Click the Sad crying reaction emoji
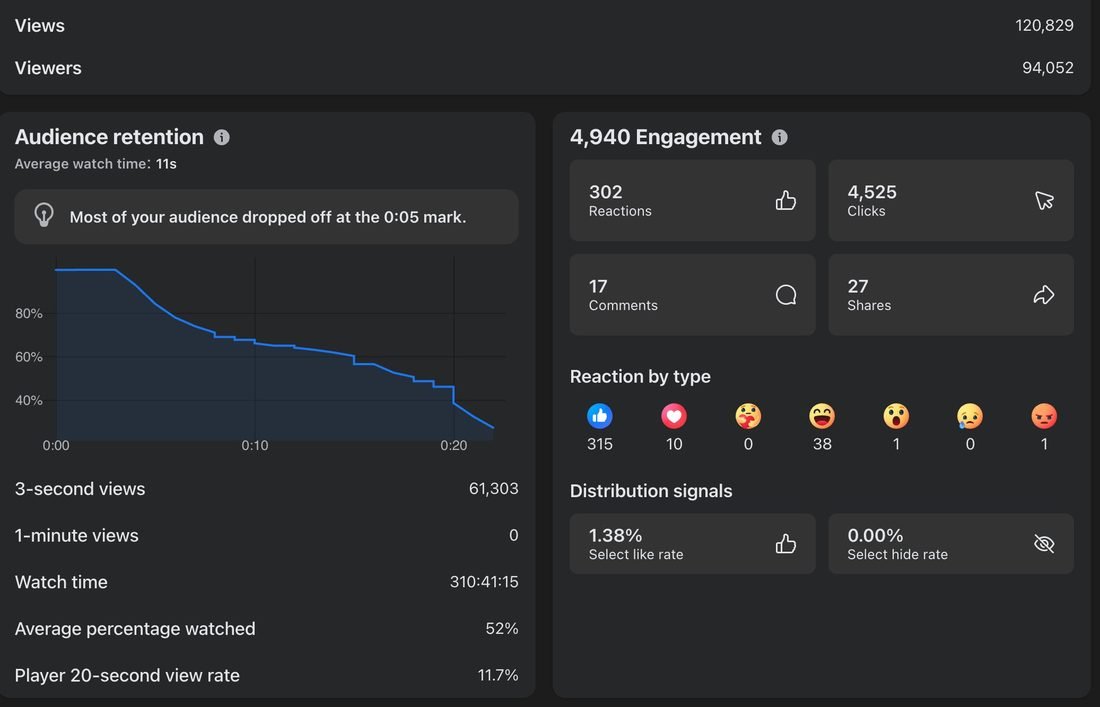 click(970, 416)
